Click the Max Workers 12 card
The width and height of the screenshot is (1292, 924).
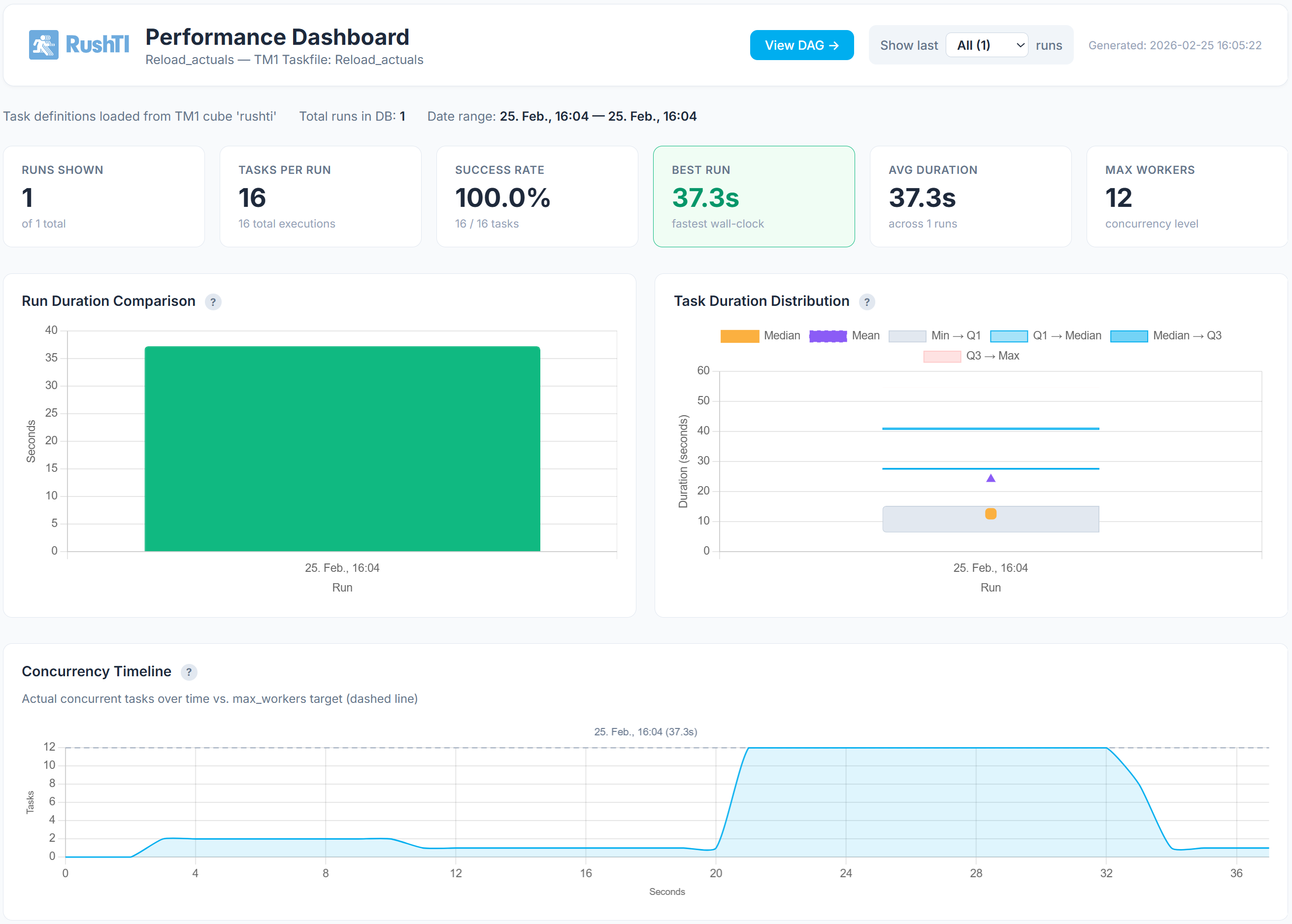coord(1186,197)
